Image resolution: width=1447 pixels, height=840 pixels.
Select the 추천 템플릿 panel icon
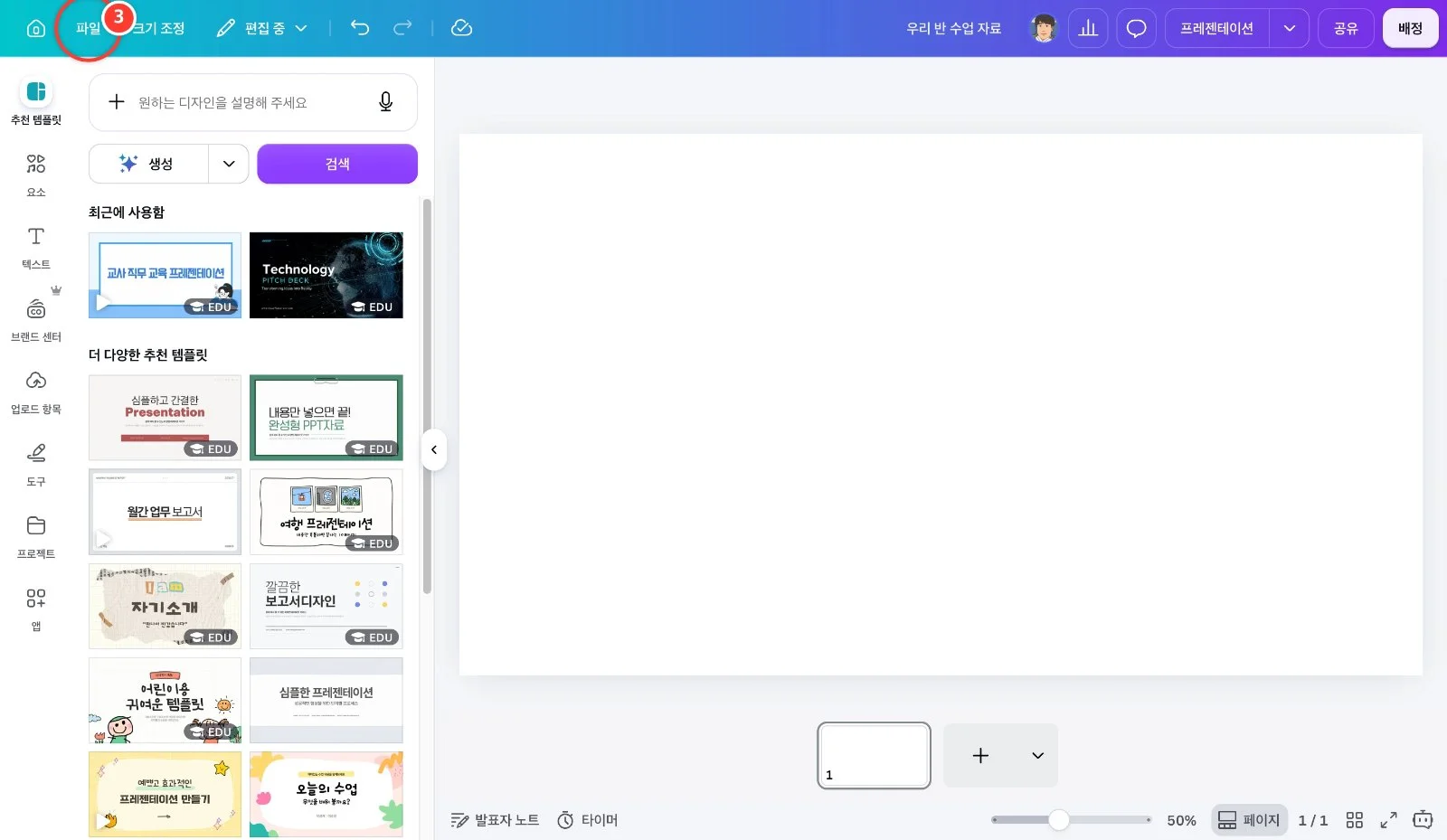36,91
